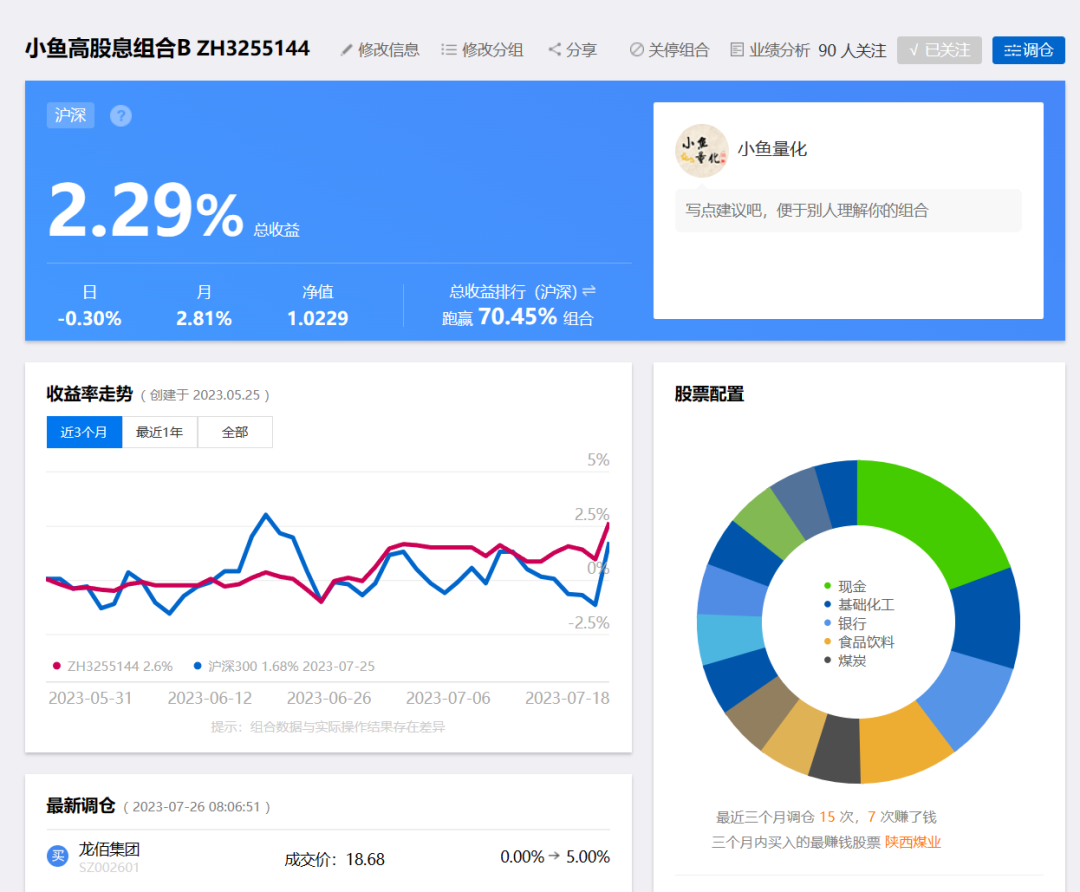Click the 关停组合 stop icon
Screen dimensions: 1080x892
pyautogui.click(x=636, y=50)
